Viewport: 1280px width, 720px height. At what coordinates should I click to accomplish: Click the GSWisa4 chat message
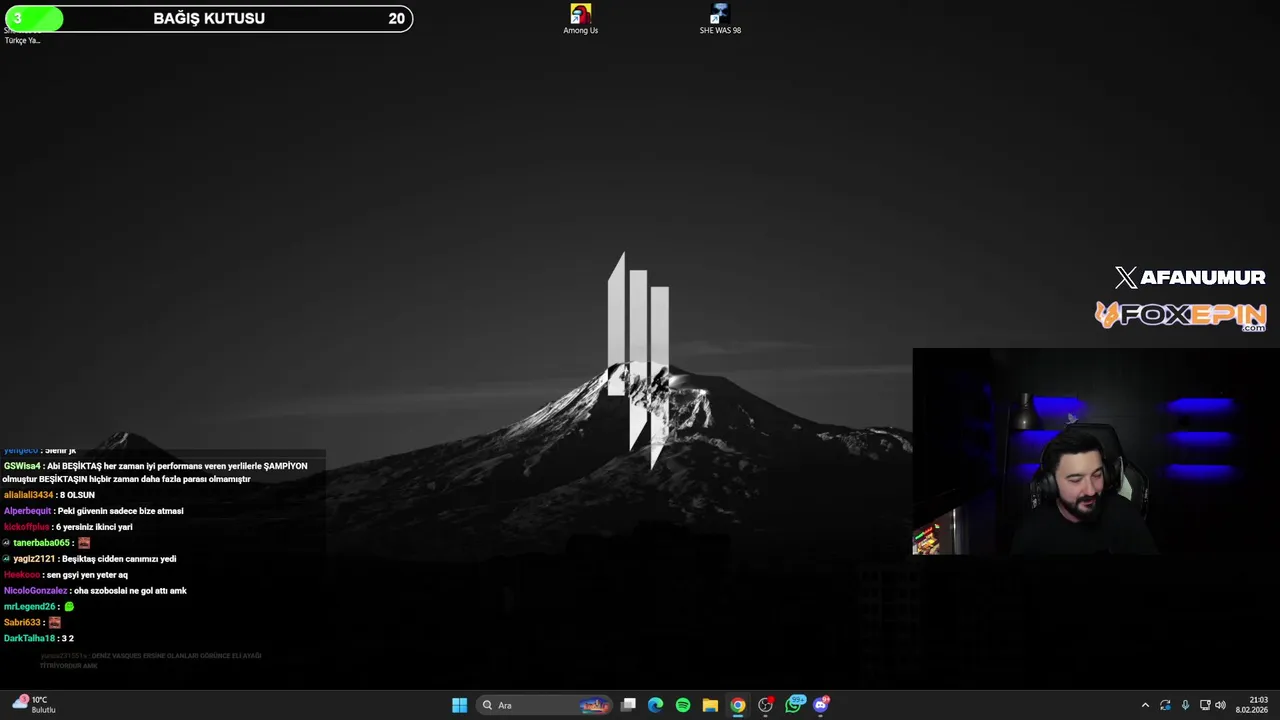[x=155, y=472]
